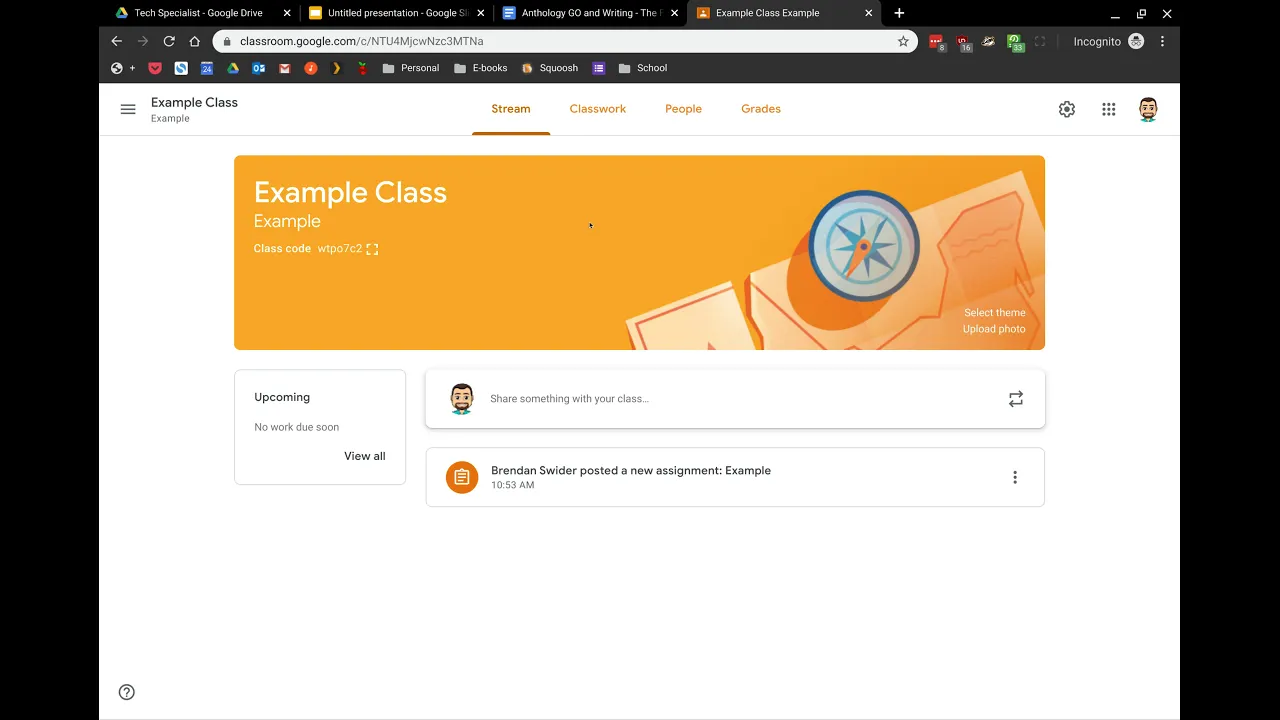The image size is (1280, 720).
Task: Go to the Grades tab
Action: click(761, 109)
